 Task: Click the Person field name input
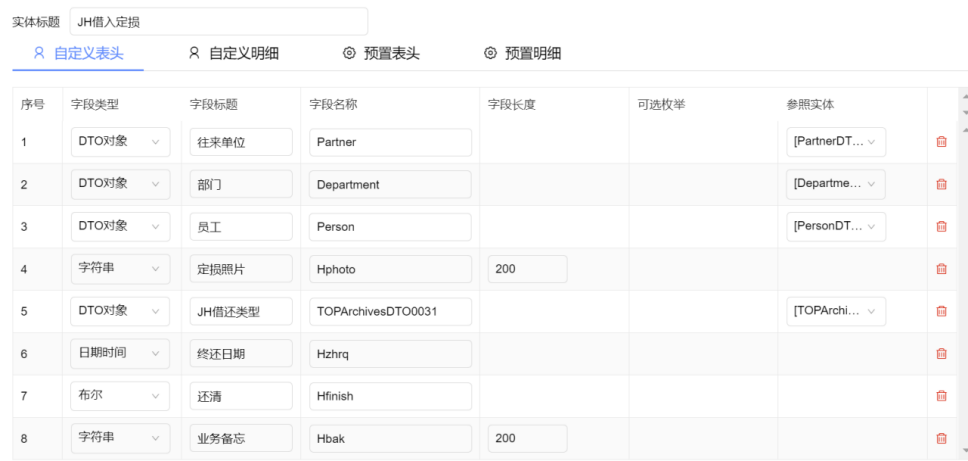point(390,226)
